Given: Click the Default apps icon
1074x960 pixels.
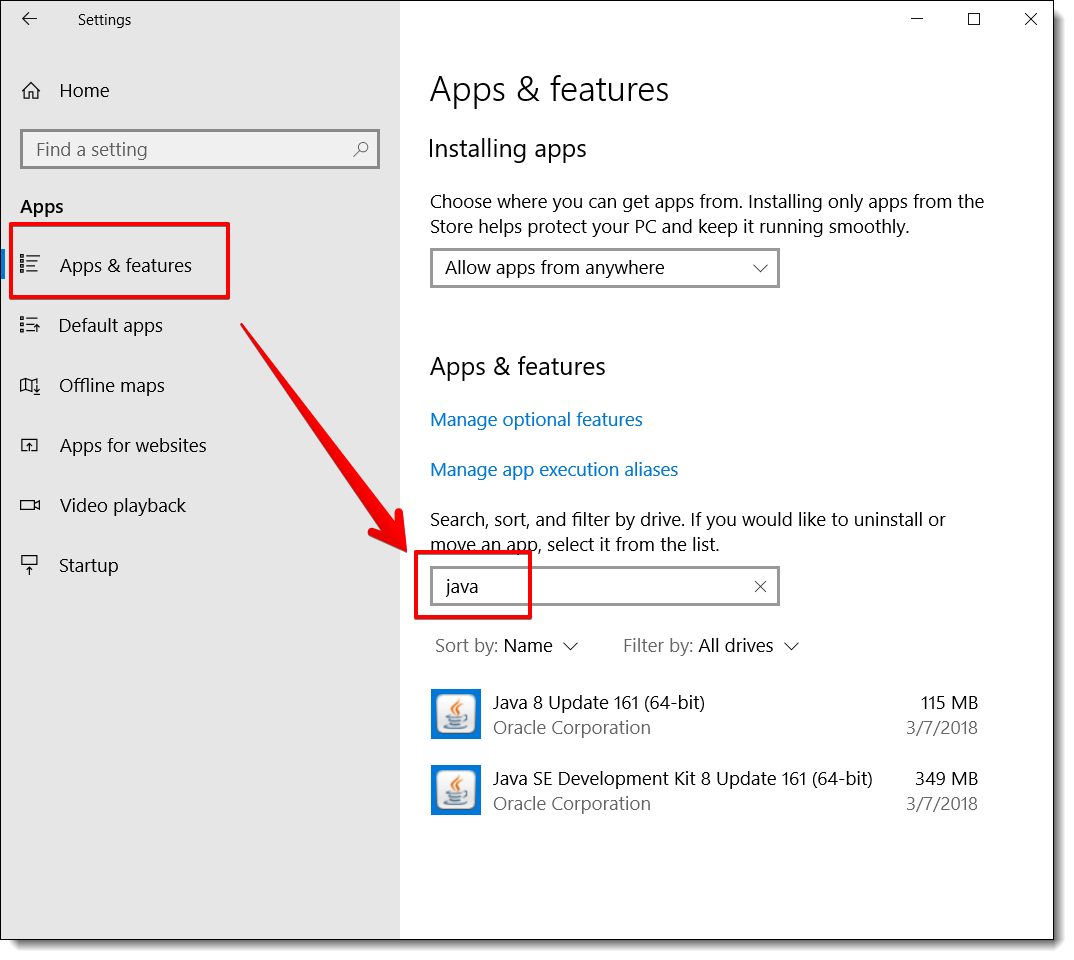Looking at the screenshot, I should [29, 325].
